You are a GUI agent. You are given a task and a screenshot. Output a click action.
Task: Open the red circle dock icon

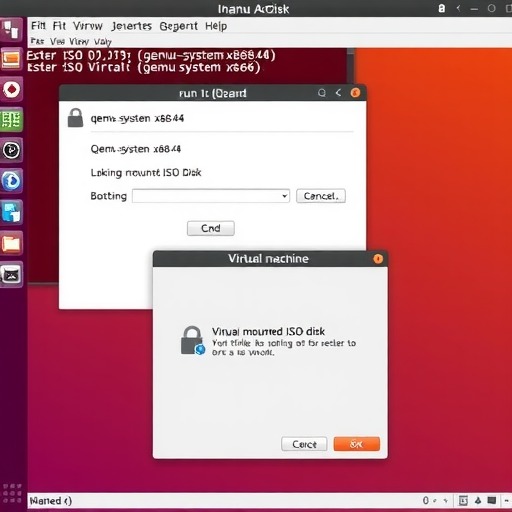click(x=11, y=89)
